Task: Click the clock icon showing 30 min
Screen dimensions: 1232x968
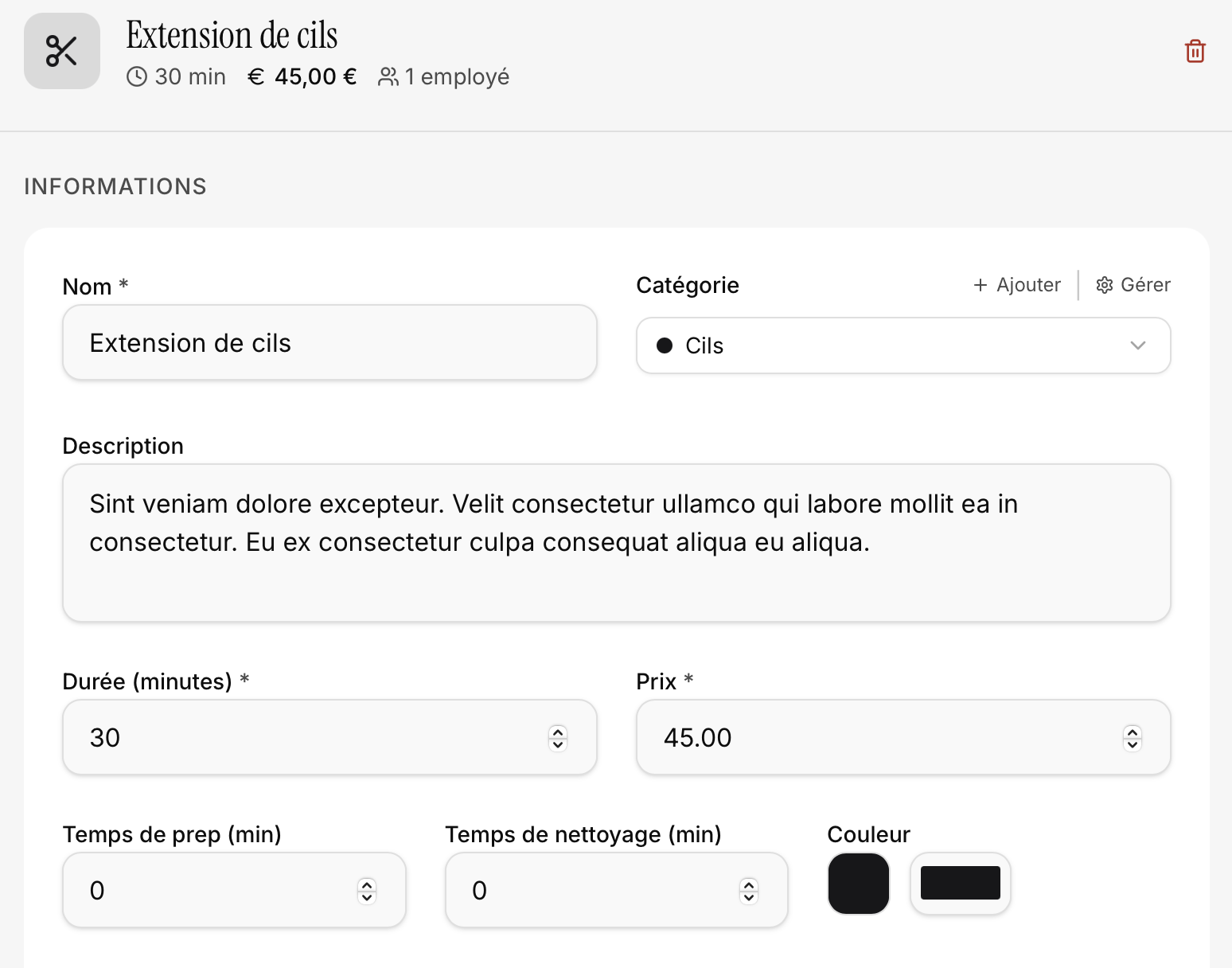Action: pos(138,76)
